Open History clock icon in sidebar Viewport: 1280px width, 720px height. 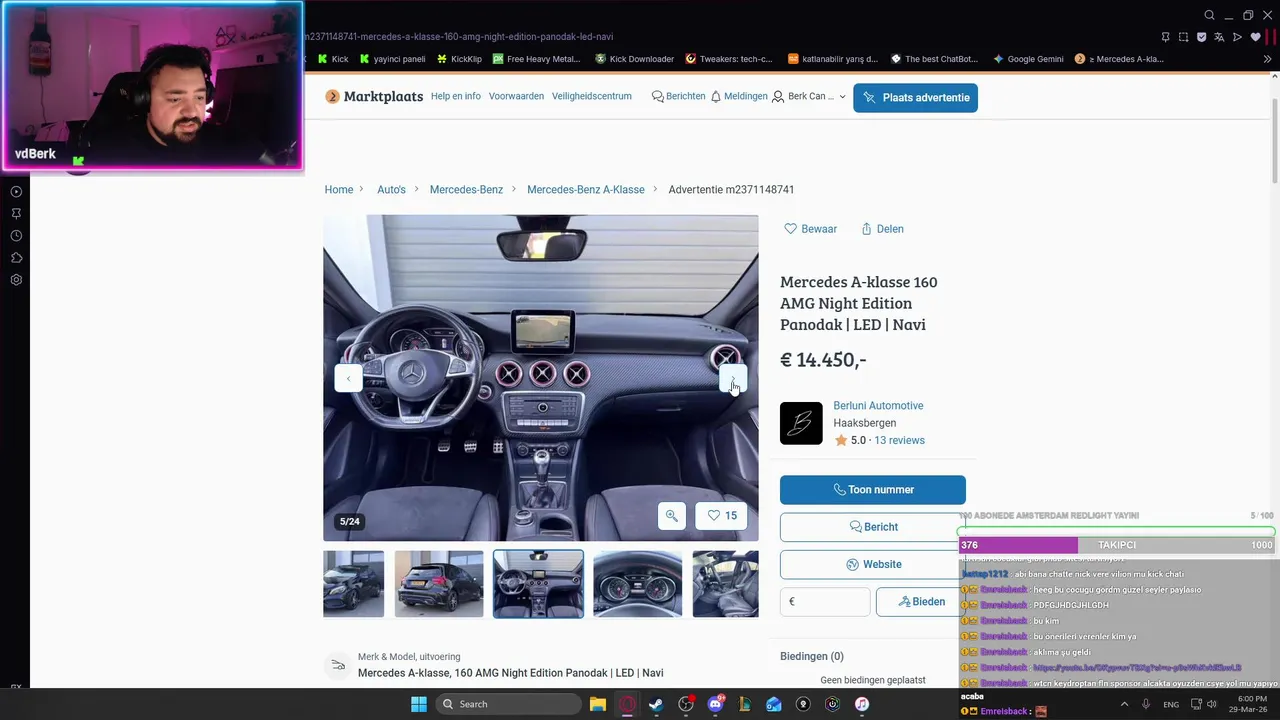pyautogui.click(x=16, y=236)
